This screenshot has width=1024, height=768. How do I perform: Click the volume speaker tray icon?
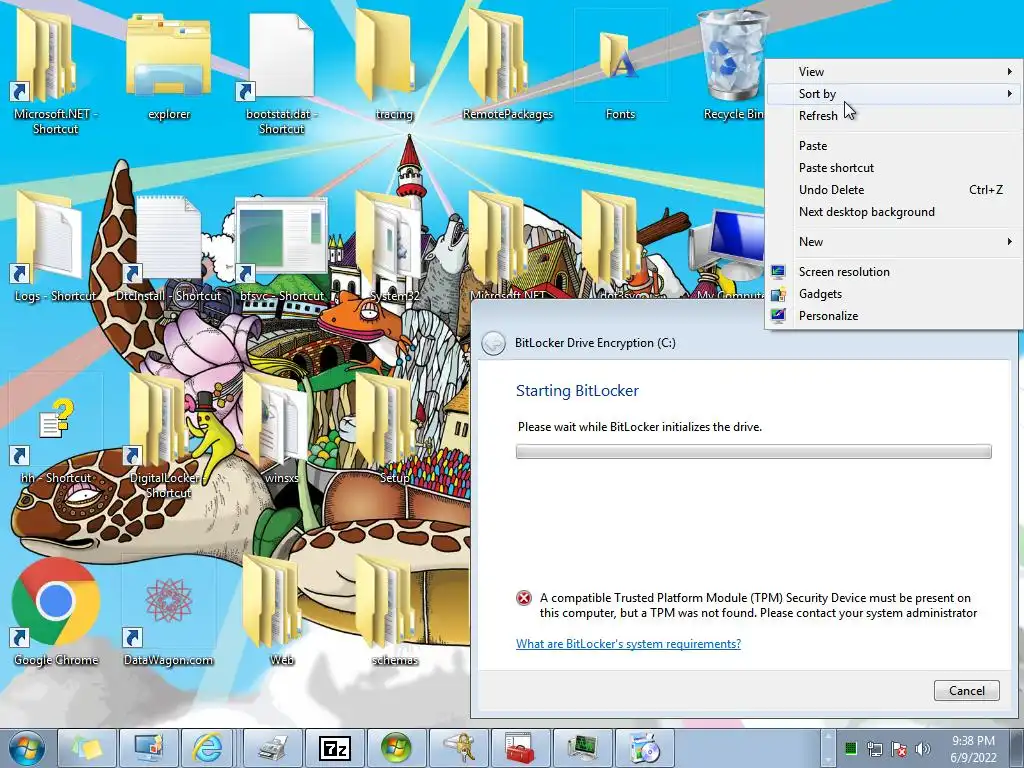[x=923, y=749]
